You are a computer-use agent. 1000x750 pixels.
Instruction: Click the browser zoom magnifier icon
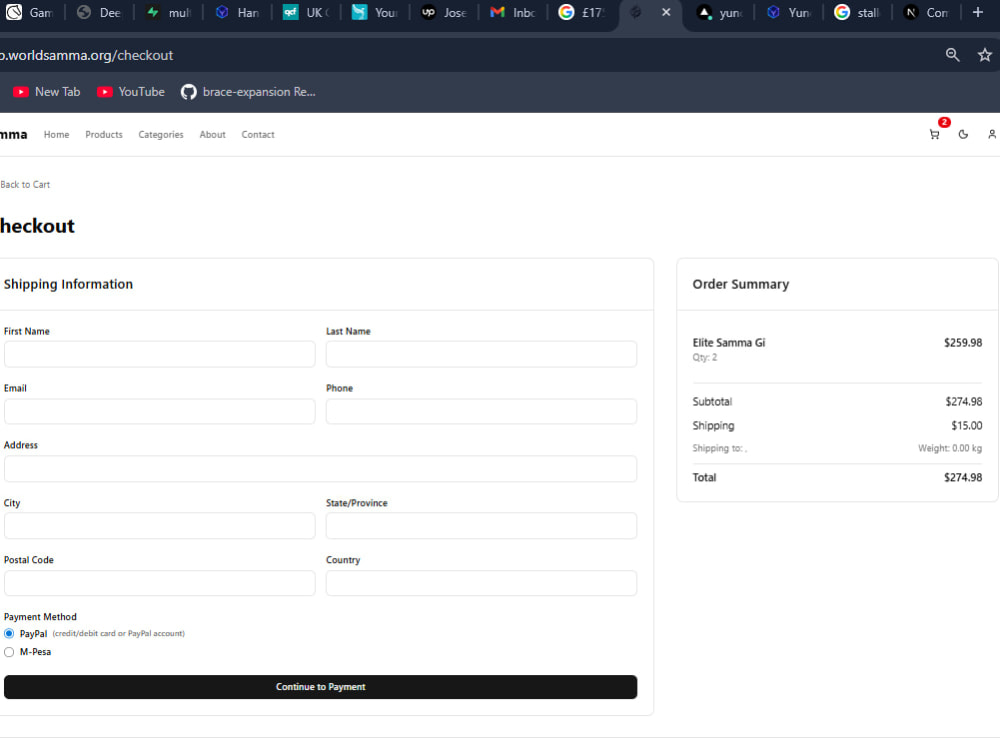point(952,55)
